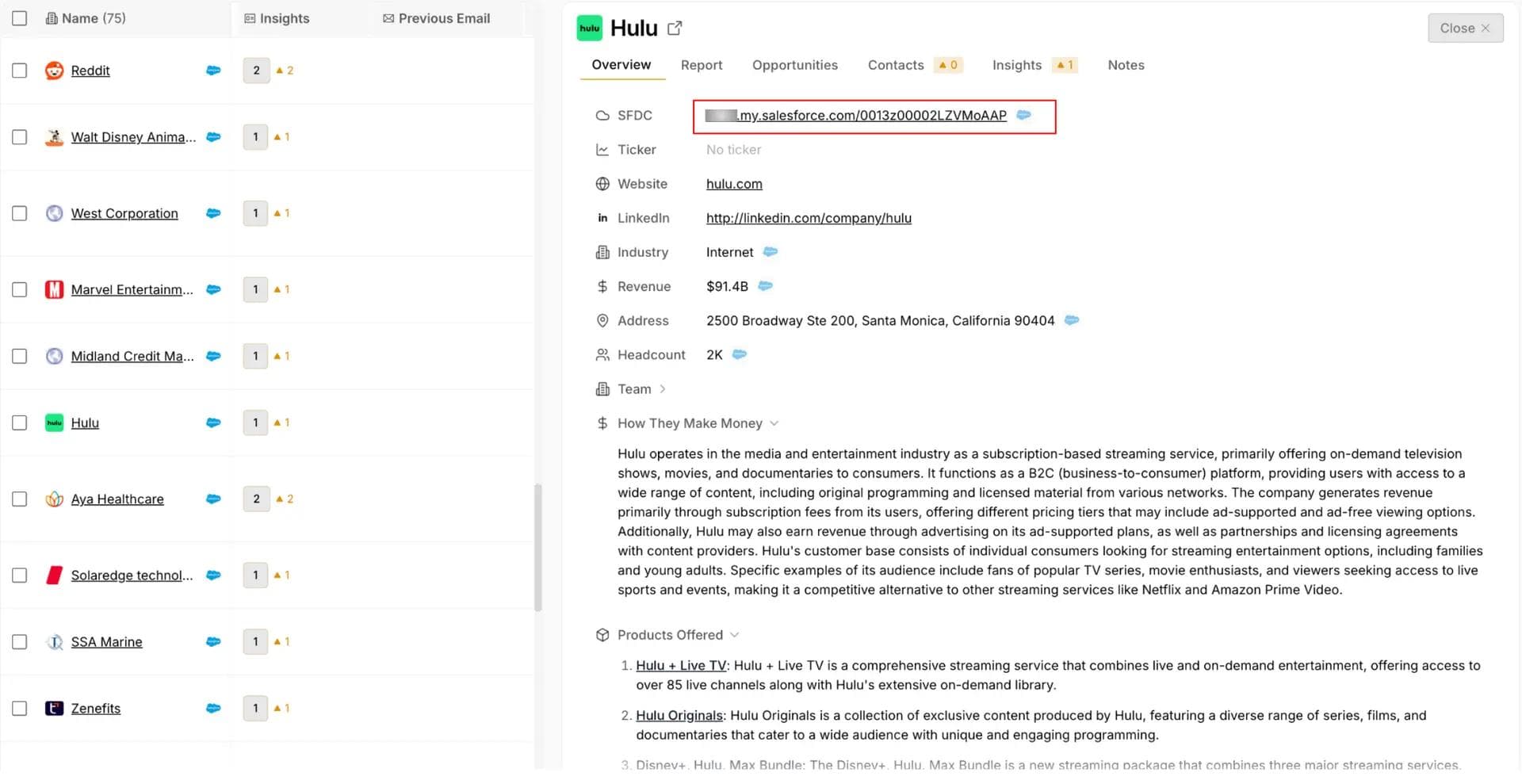The width and height of the screenshot is (1522, 784).
Task: Tick the checkbox for Aya Healthcare
Action: (x=20, y=499)
